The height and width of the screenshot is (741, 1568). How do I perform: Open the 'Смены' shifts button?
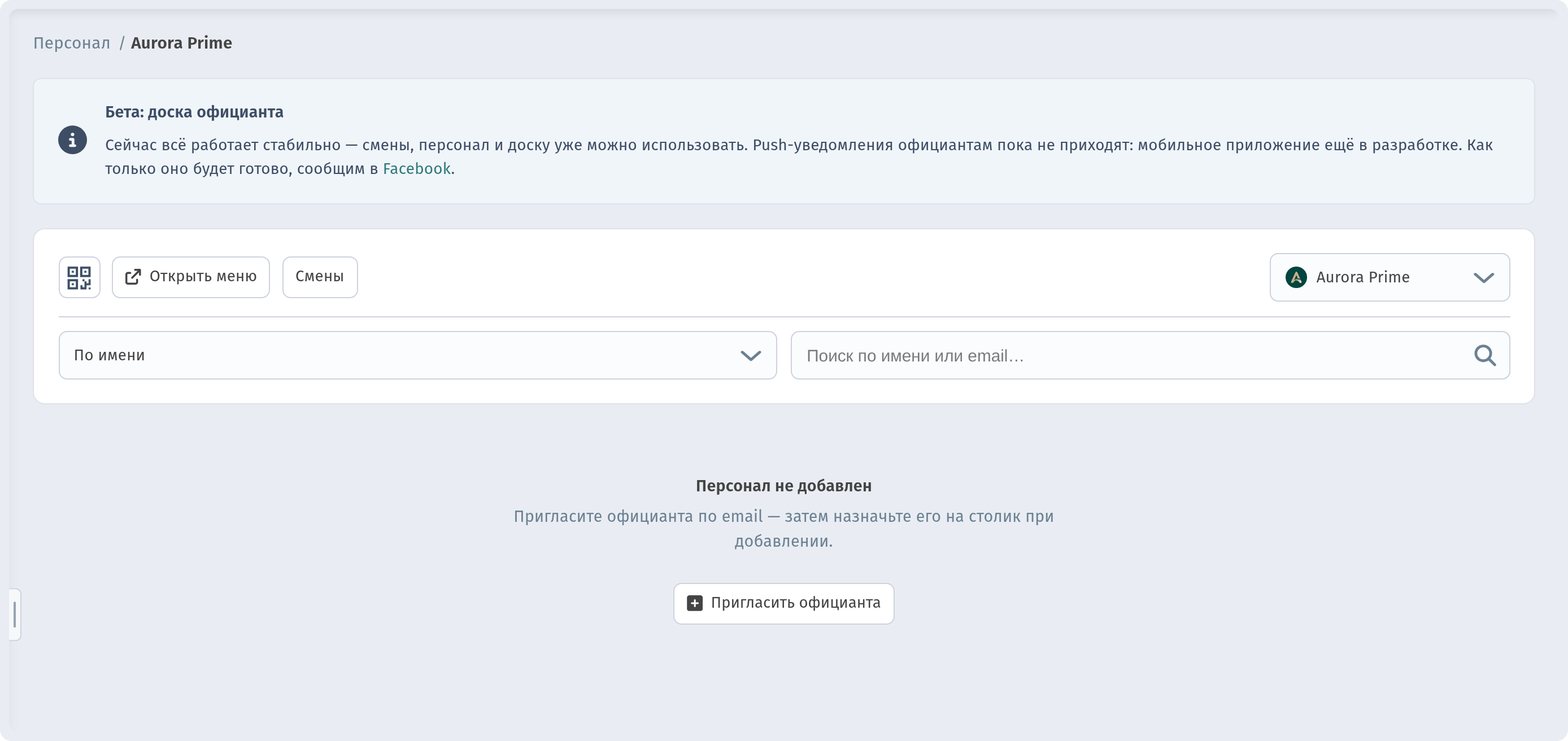pos(320,277)
